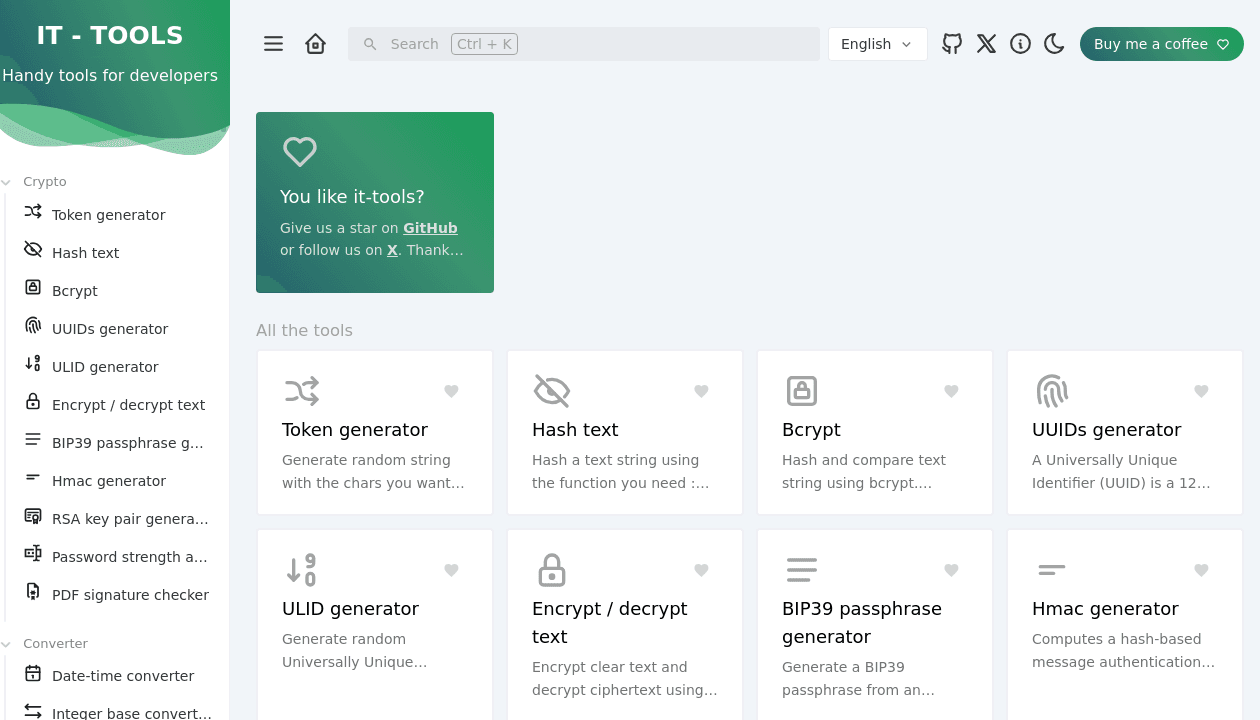
Task: Click the Bcrypt padlock icon in sidebar
Action: click(32, 290)
